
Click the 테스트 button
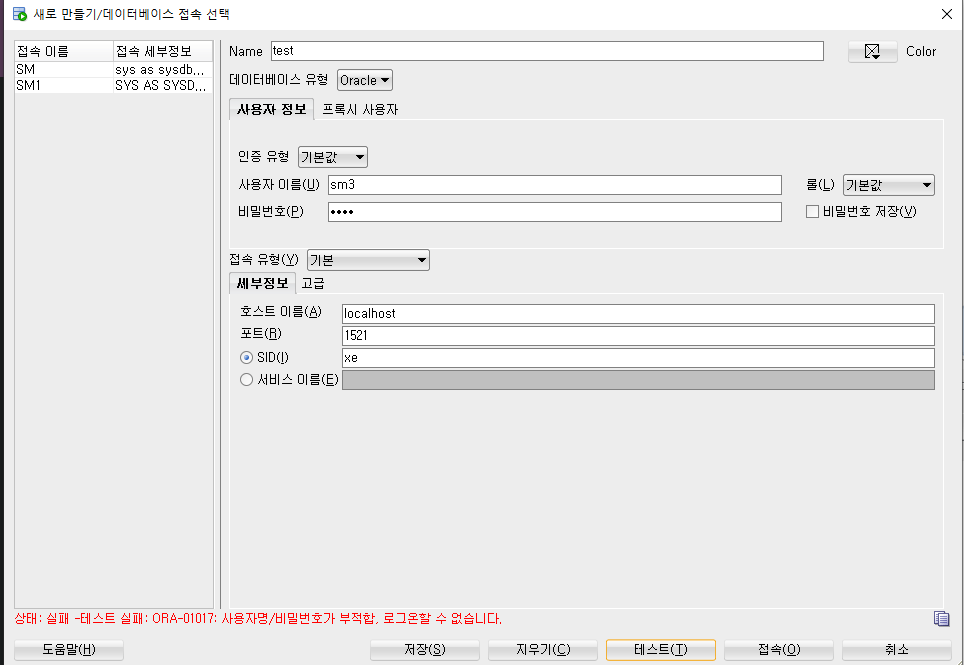[x=660, y=650]
